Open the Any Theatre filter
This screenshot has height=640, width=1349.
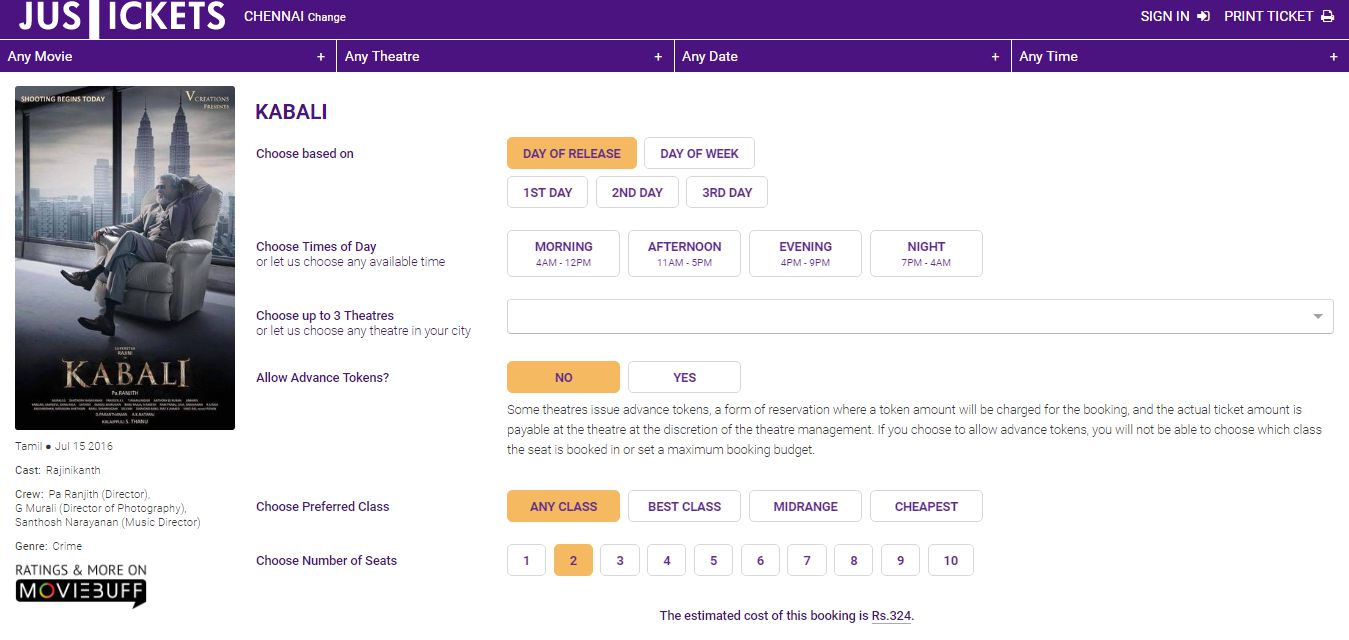(x=505, y=56)
